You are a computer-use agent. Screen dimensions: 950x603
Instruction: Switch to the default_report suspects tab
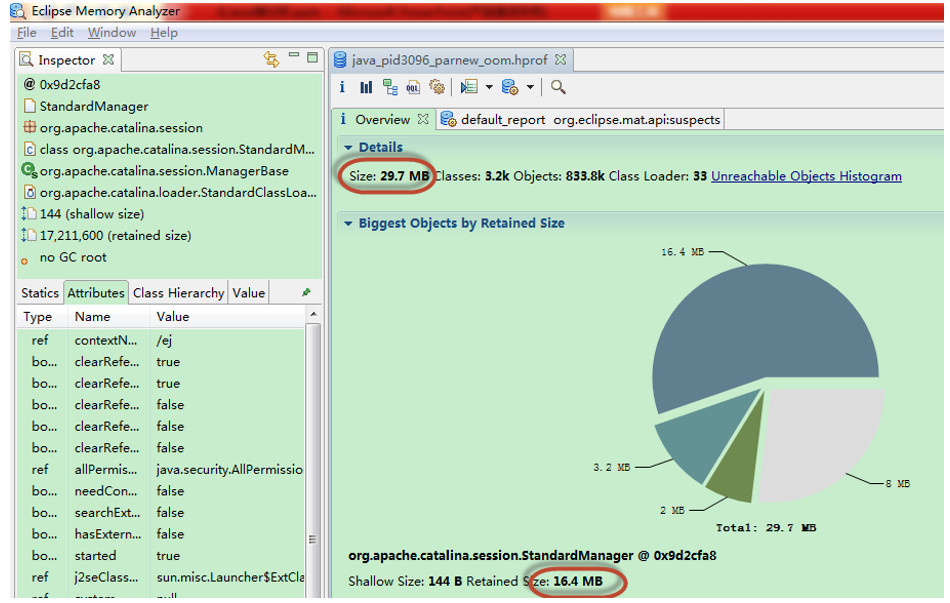pyautogui.click(x=580, y=119)
